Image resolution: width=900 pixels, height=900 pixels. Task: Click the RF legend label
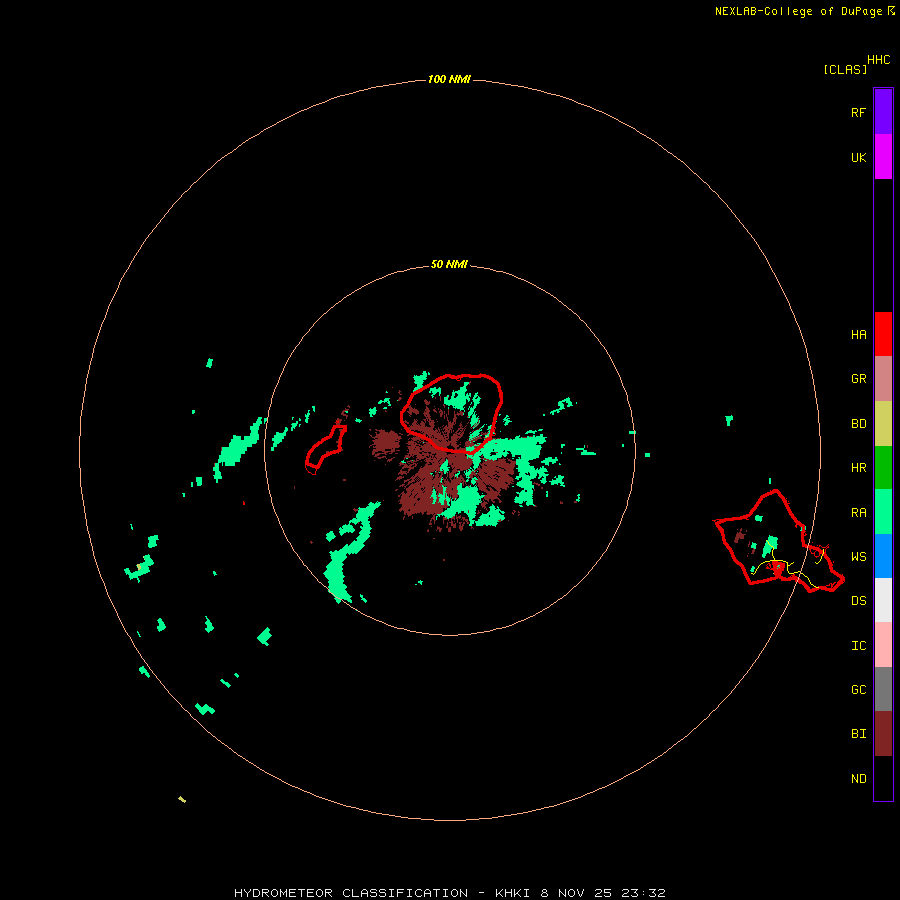coord(858,112)
